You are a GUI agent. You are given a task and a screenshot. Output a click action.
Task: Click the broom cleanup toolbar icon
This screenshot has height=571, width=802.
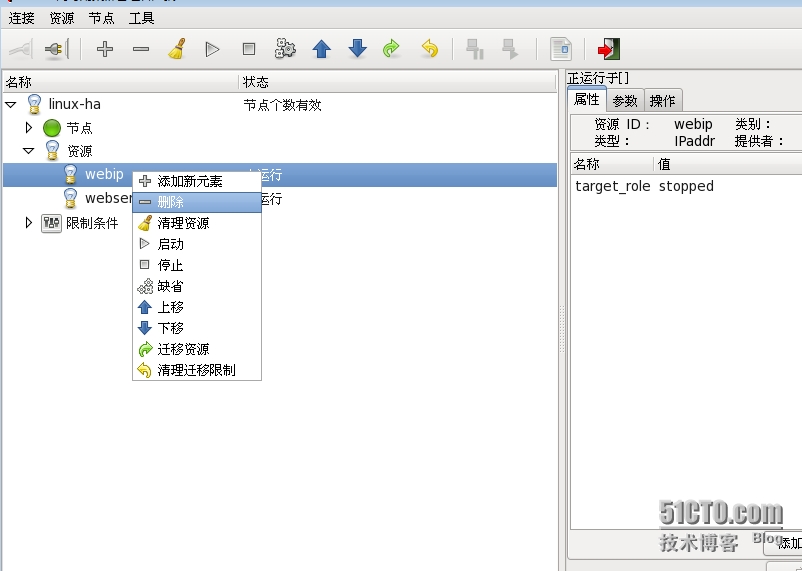[x=177, y=49]
